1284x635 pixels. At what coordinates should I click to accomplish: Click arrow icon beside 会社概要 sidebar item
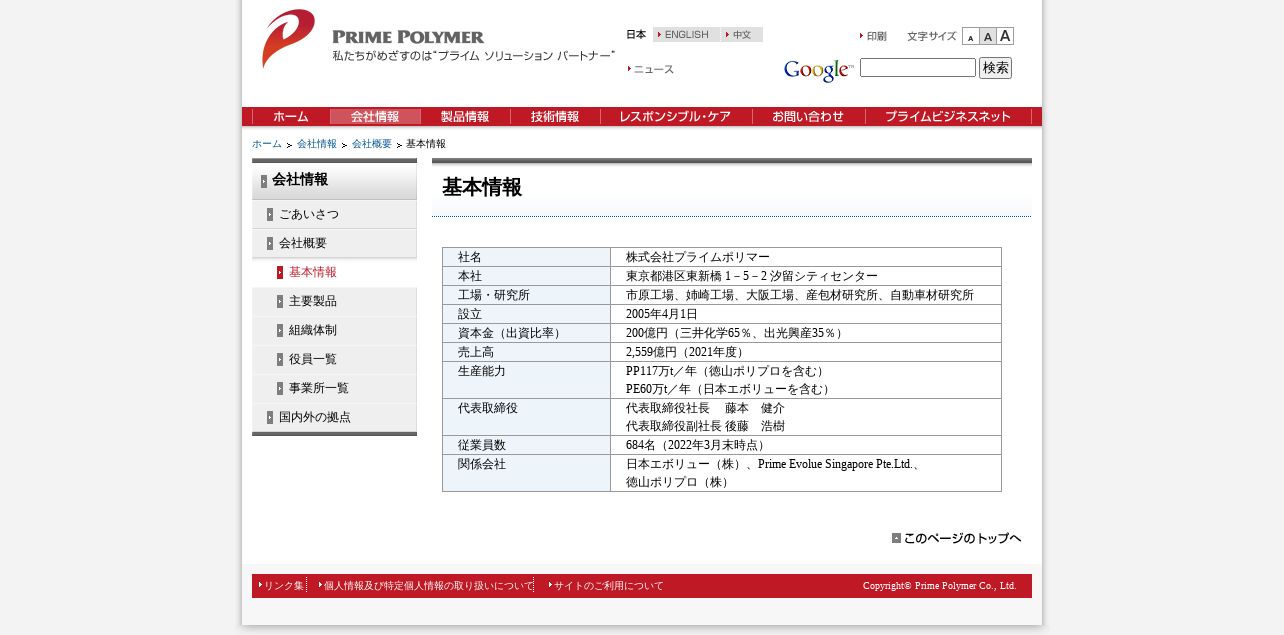tap(270, 244)
